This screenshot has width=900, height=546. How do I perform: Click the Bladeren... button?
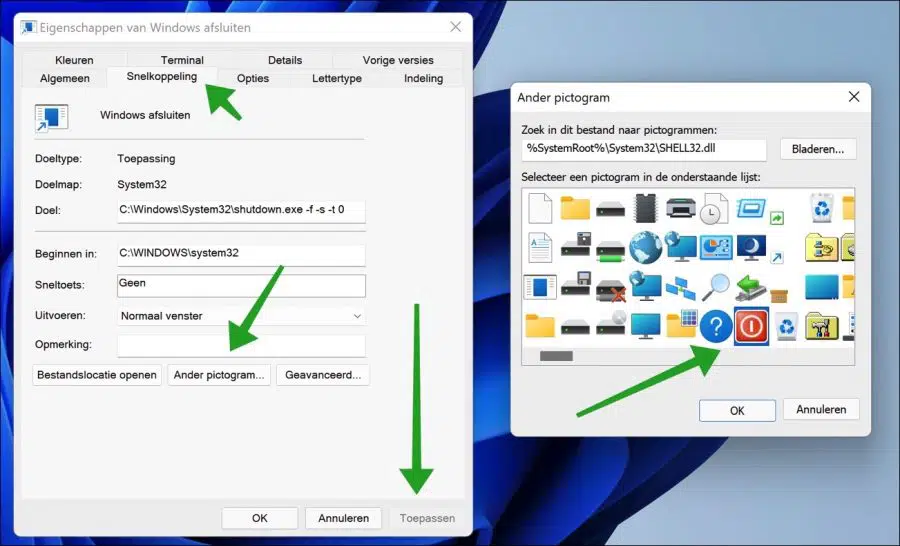818,149
